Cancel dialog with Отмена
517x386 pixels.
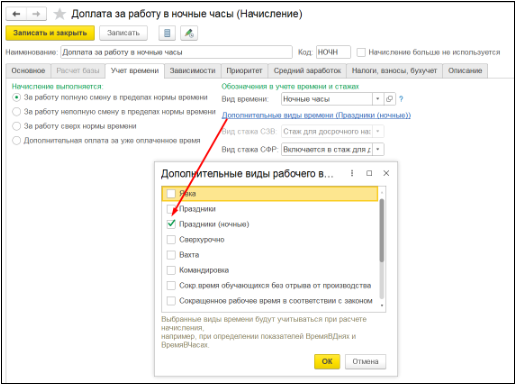pyautogui.click(x=365, y=361)
